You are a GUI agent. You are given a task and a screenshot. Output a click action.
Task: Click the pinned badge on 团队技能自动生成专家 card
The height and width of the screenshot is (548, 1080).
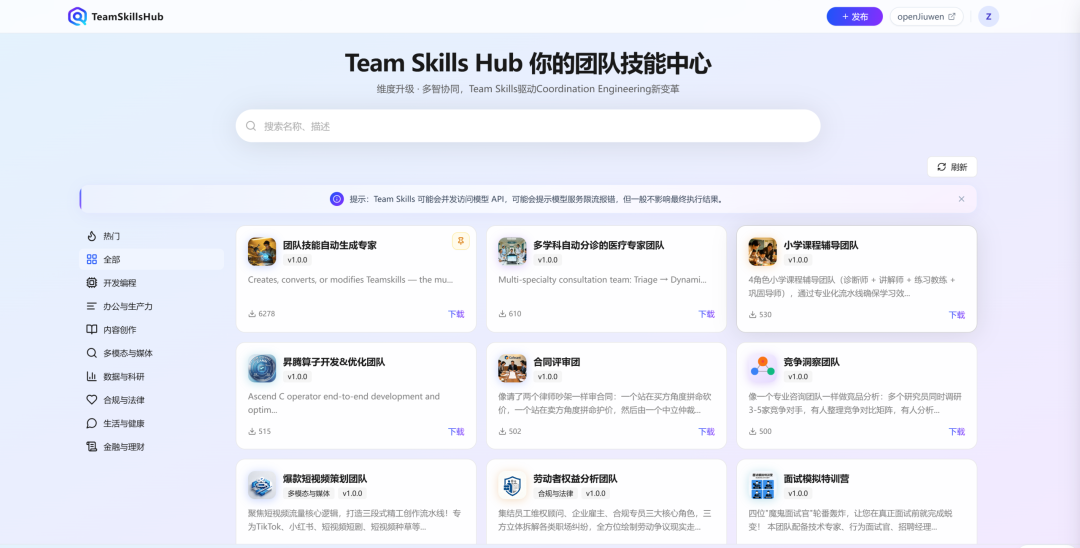click(461, 241)
